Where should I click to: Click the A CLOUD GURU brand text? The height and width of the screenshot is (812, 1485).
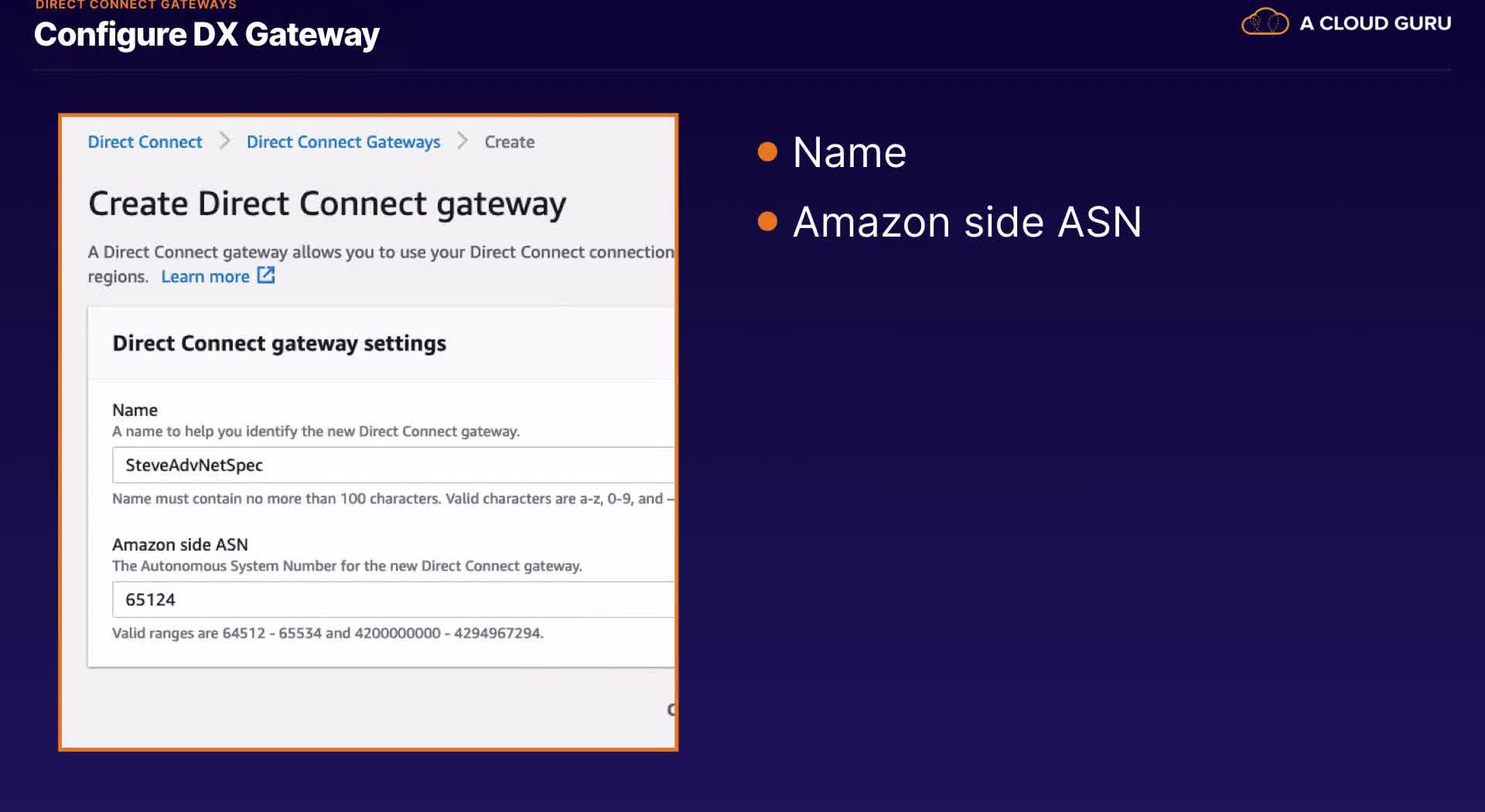1375,23
